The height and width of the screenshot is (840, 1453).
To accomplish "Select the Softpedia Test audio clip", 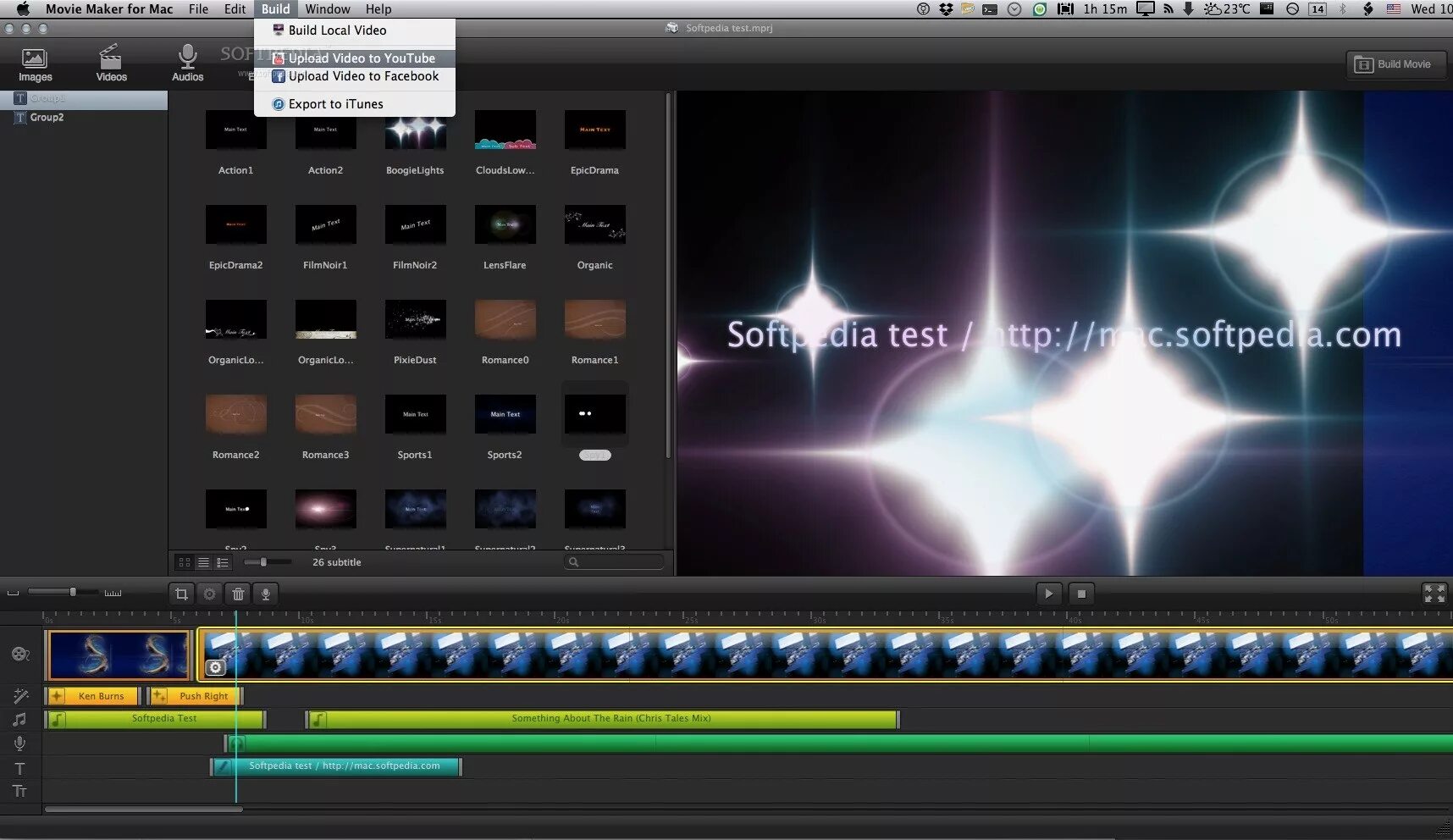I will [x=156, y=719].
